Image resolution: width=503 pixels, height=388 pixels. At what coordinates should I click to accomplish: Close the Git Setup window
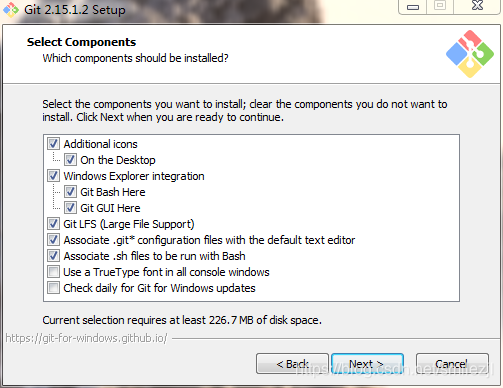point(477,6)
